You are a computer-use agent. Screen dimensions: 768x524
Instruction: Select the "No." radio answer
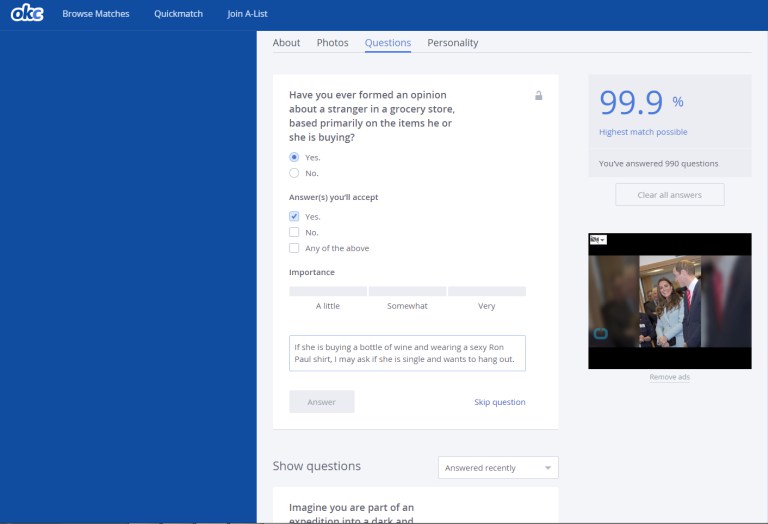click(294, 173)
